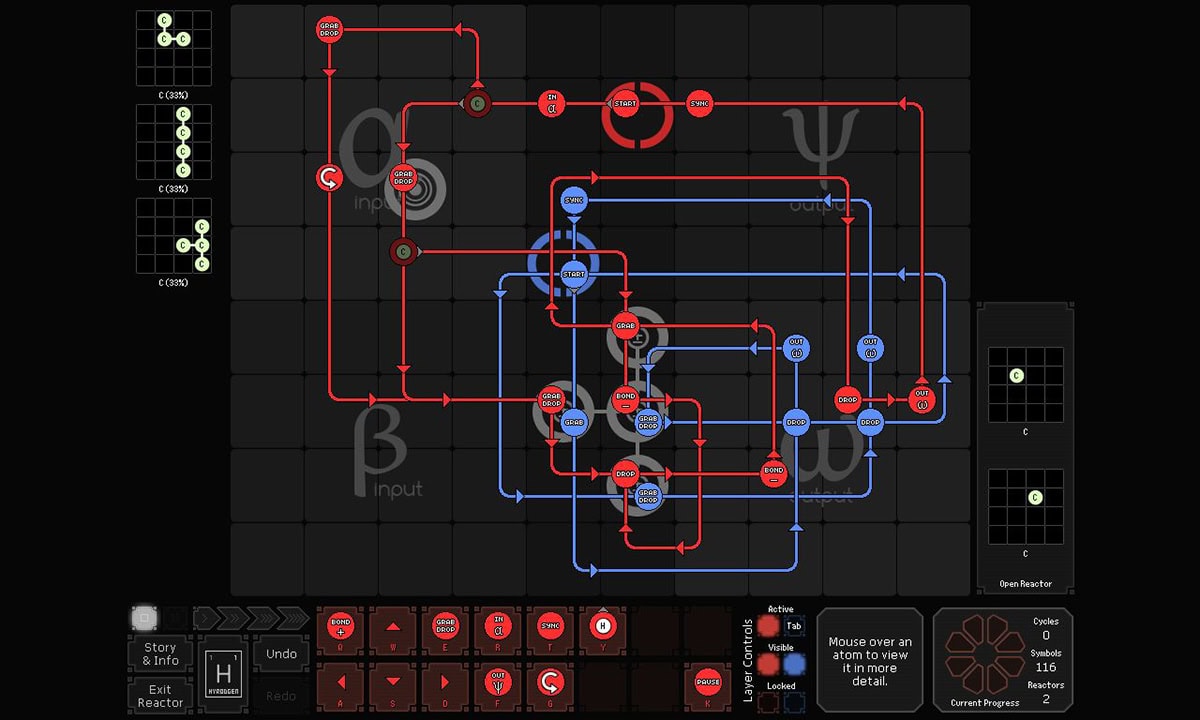The height and width of the screenshot is (720, 1200).
Task: Click the Cycles value 0
Action: point(1046,635)
